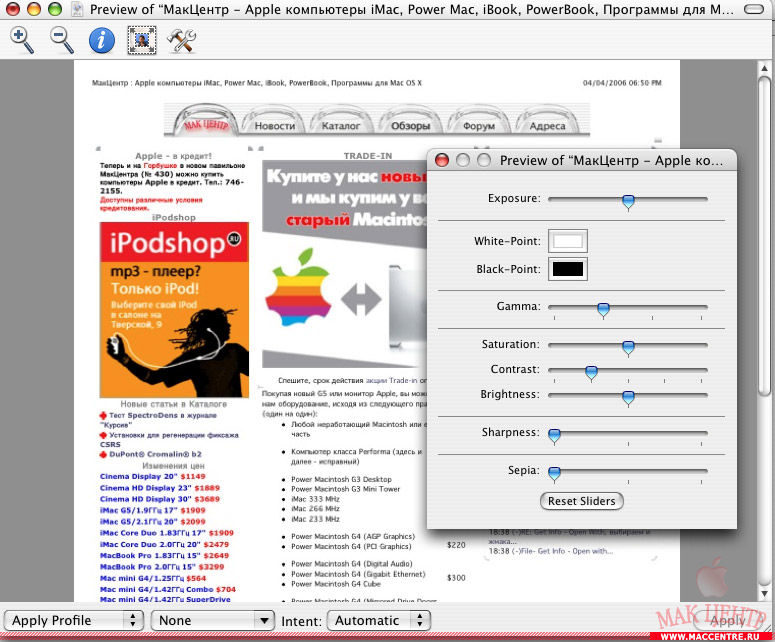Click the Contrast slider thumb
This screenshot has width=775, height=642.
pos(591,373)
